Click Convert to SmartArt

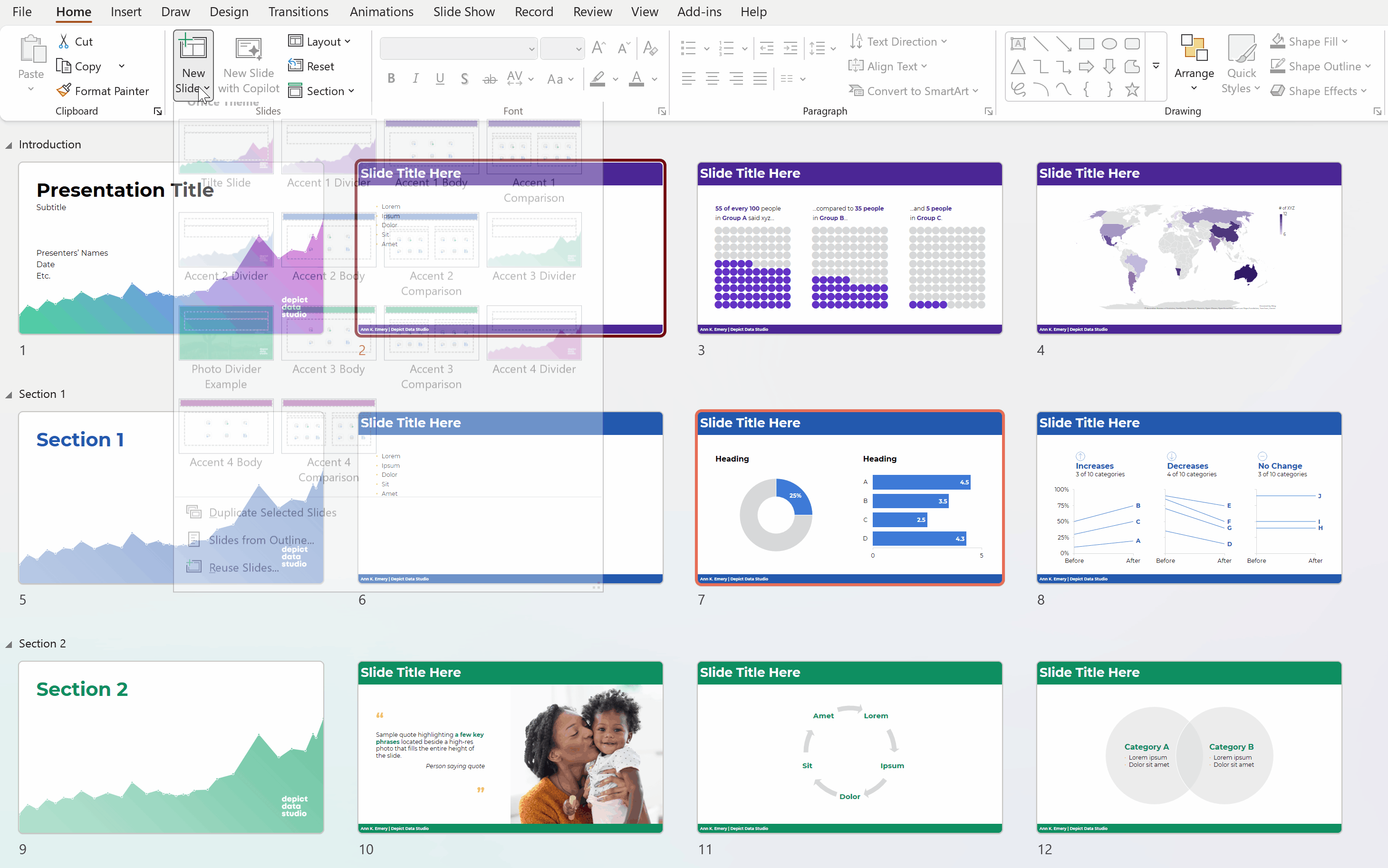tap(917, 91)
